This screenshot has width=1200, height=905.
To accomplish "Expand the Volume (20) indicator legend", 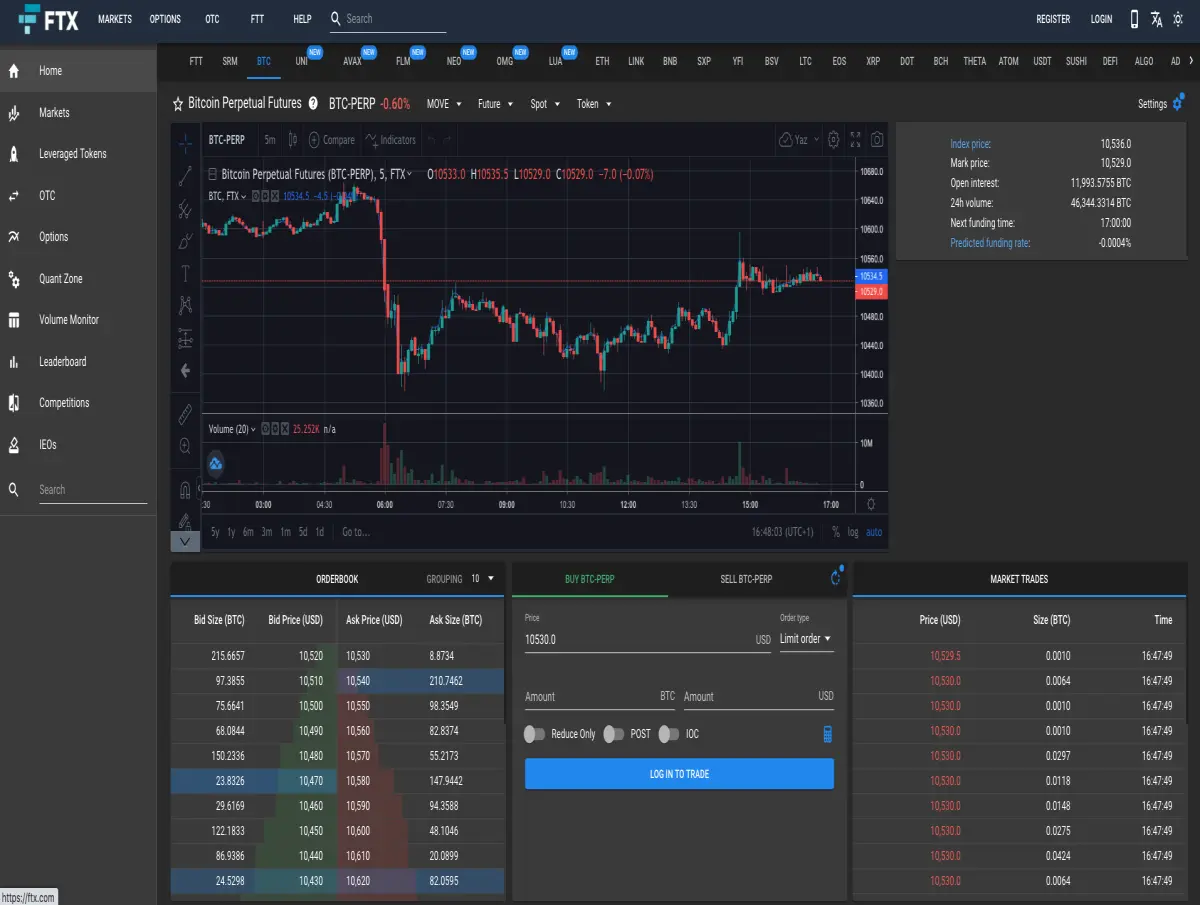I will point(252,429).
